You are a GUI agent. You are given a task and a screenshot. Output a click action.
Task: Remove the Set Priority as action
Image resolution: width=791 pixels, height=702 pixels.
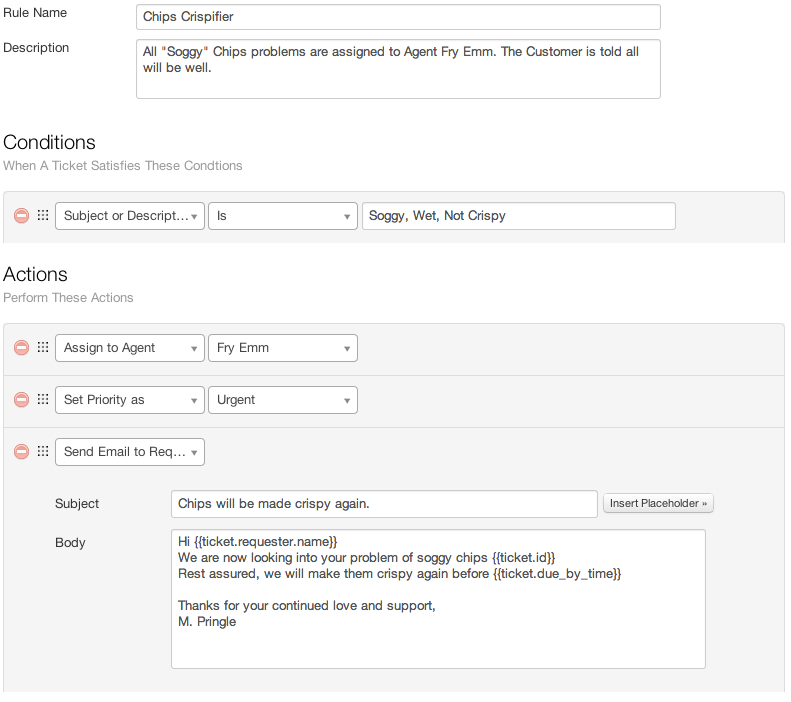coord(21,400)
